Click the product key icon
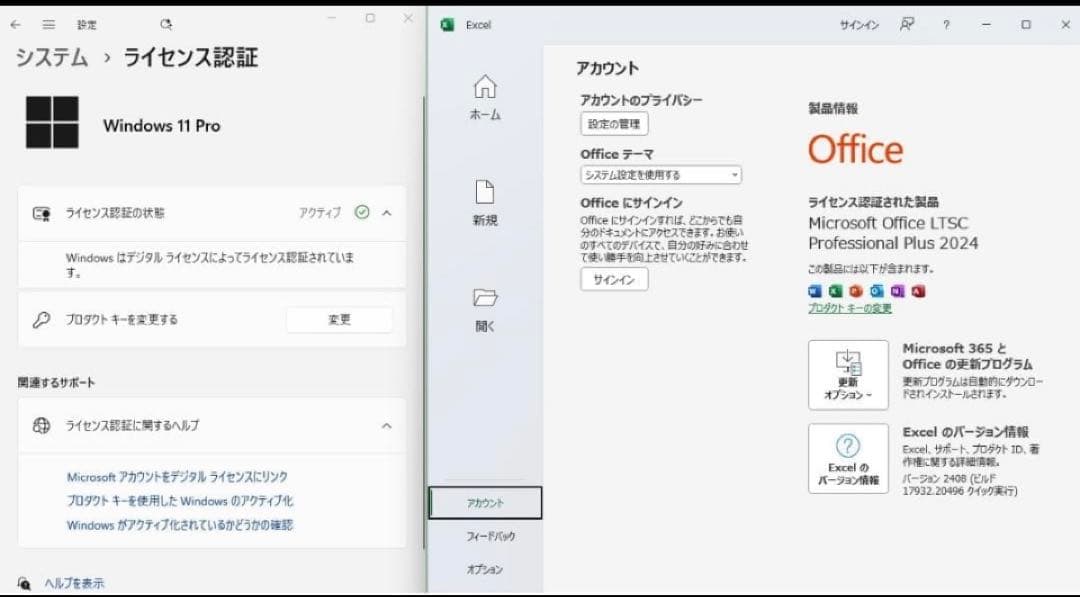This screenshot has height=597, width=1080. [x=41, y=320]
